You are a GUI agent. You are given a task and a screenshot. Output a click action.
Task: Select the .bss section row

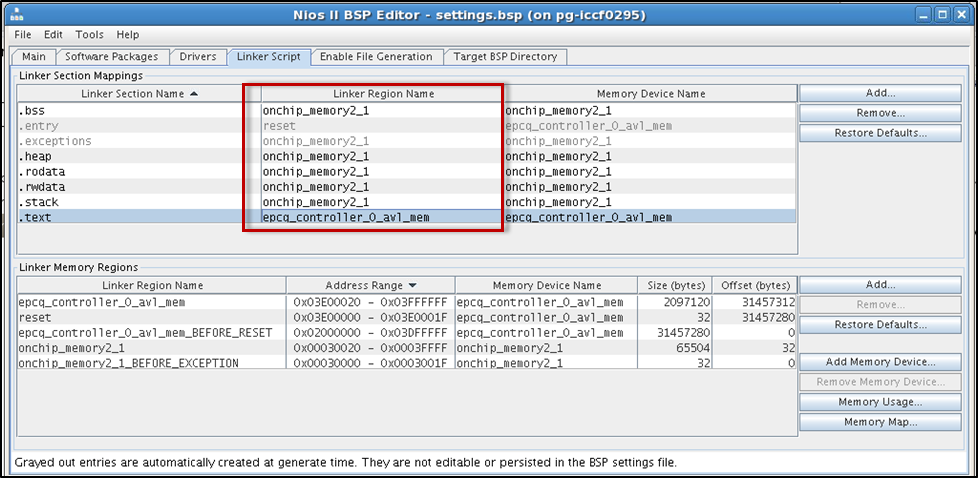[407, 111]
